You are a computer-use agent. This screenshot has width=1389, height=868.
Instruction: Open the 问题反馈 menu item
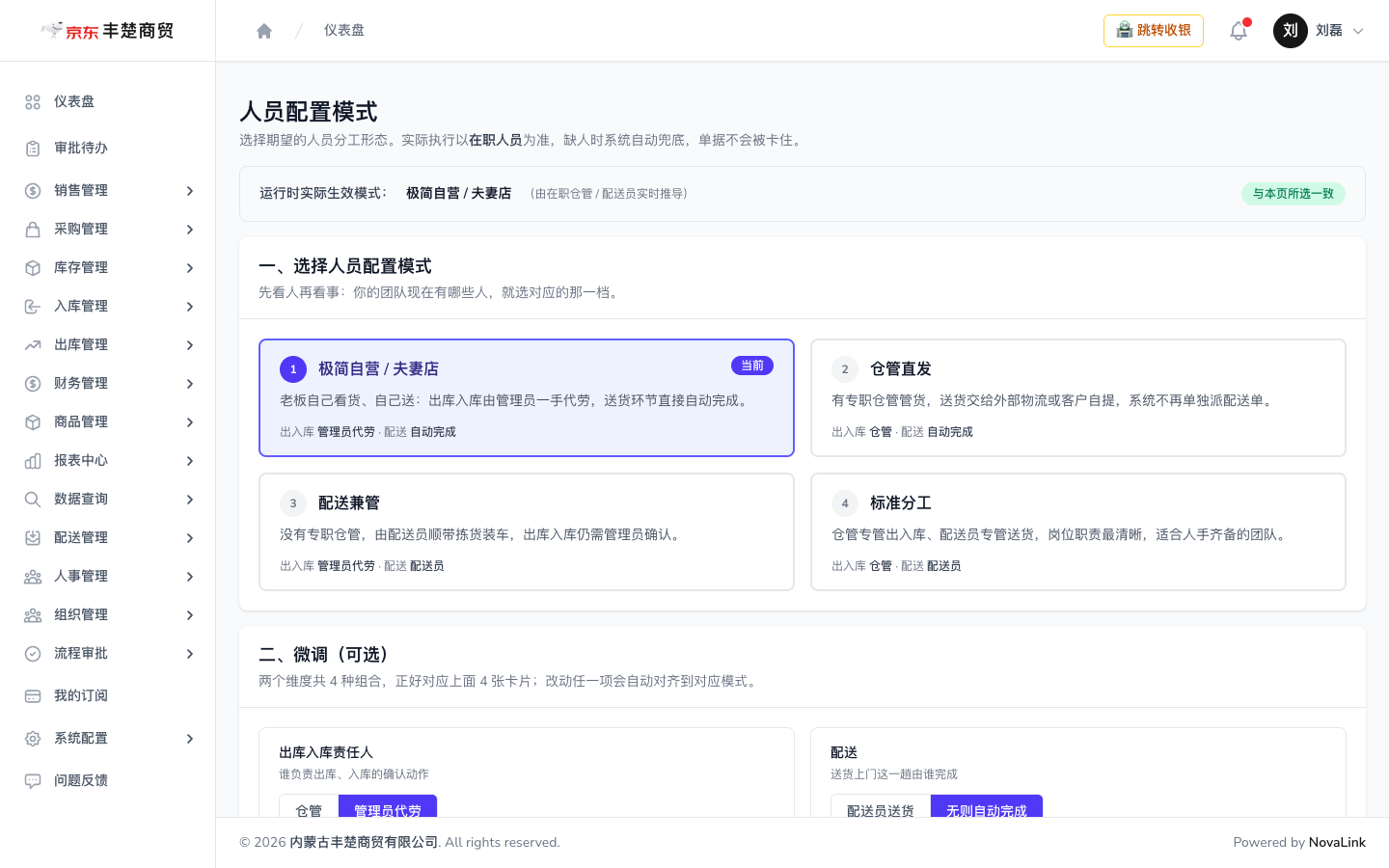[108, 781]
